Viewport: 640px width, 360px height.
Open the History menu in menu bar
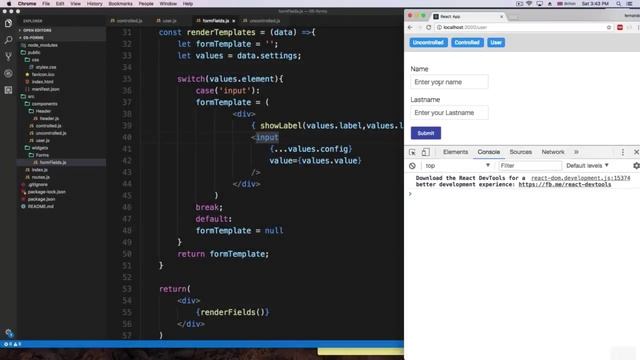click(x=94, y=4)
